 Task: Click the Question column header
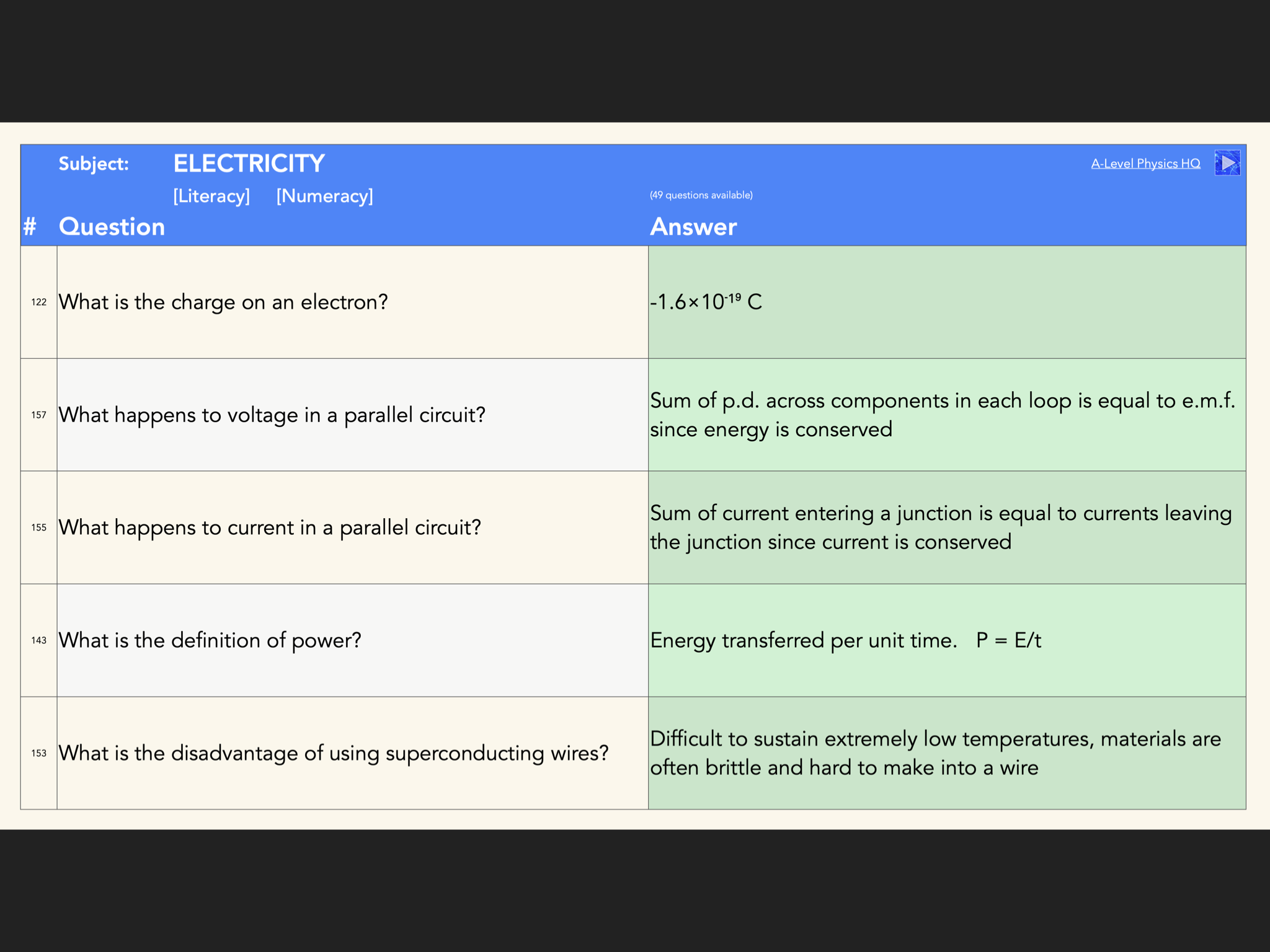[112, 227]
